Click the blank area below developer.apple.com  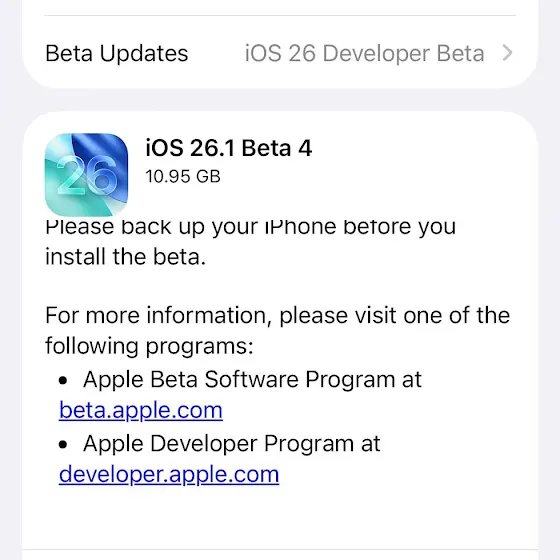tap(280, 518)
